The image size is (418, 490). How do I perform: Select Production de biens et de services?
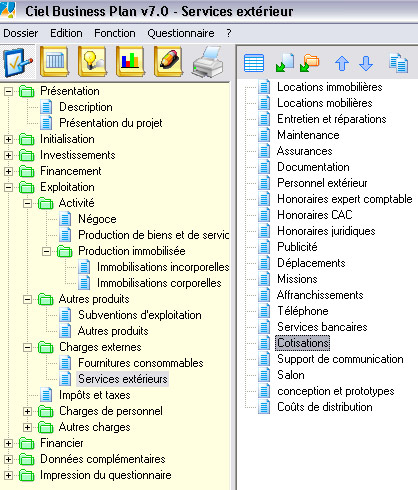[153, 235]
